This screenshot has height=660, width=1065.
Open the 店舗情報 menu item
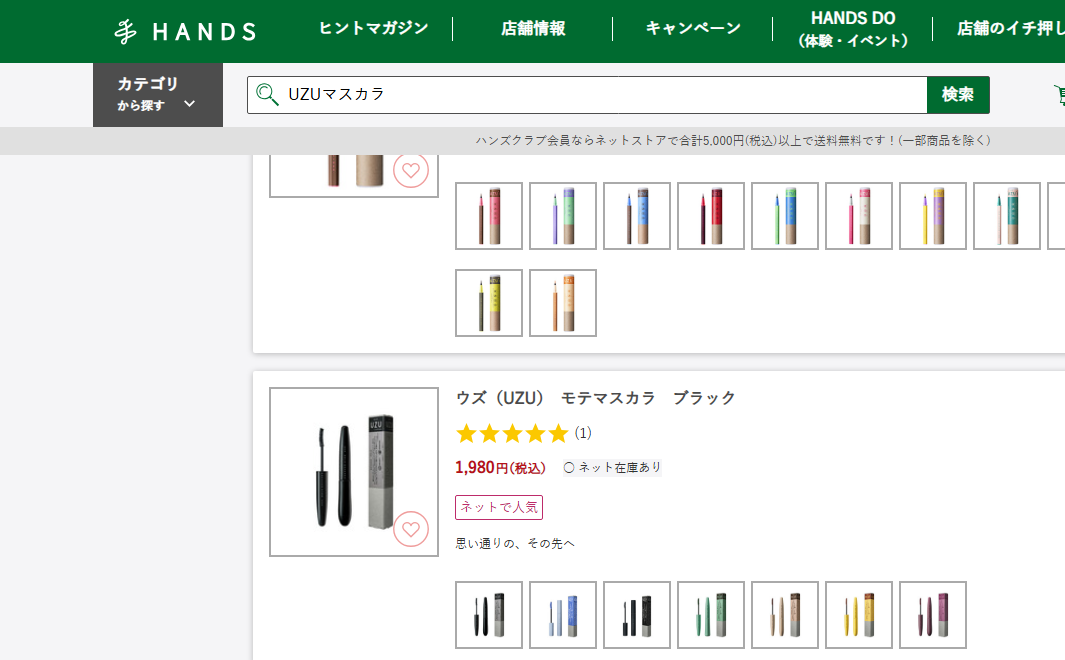[533, 28]
